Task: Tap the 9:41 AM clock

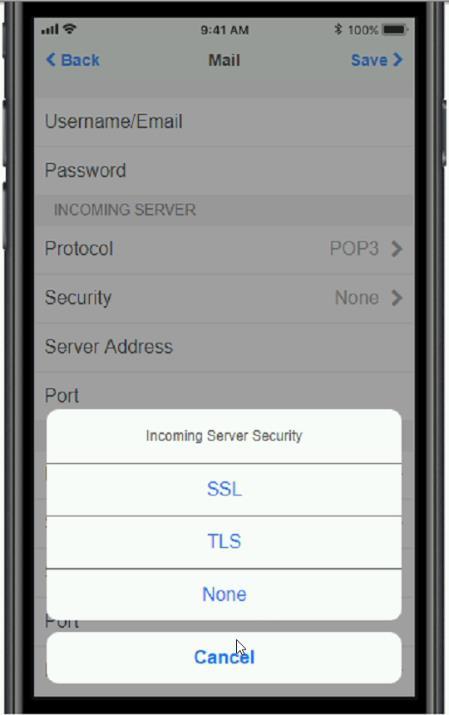Action: 224,30
